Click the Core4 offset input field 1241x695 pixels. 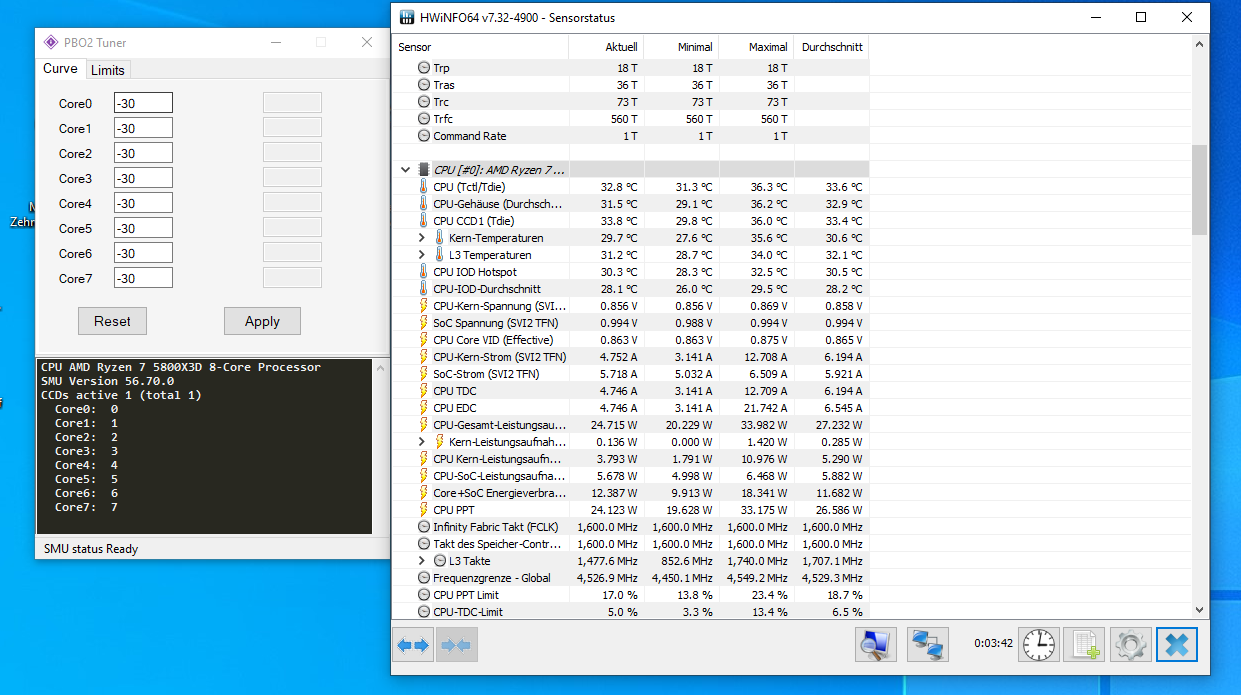[x=143, y=203]
